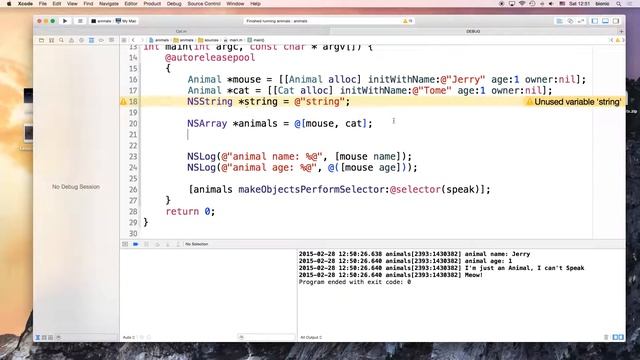640x360 pixels.
Task: Open the issue navigator warning icon
Action: [71, 40]
